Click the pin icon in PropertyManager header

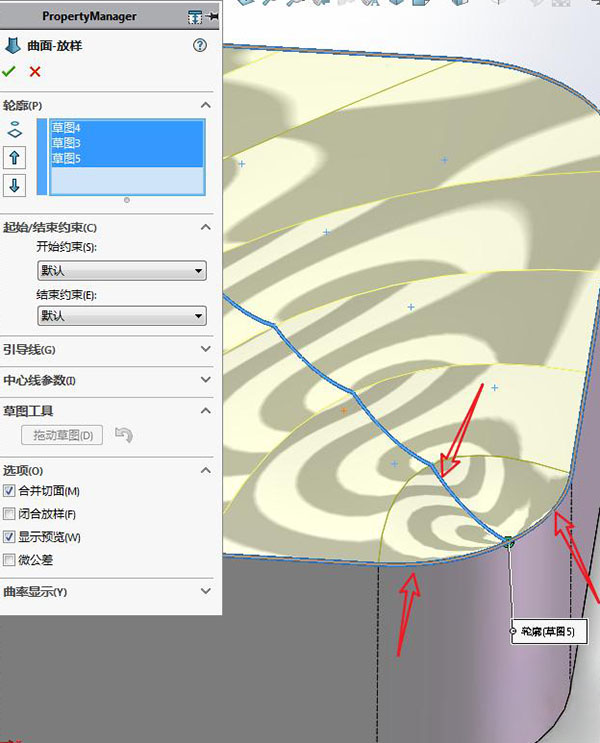213,16
